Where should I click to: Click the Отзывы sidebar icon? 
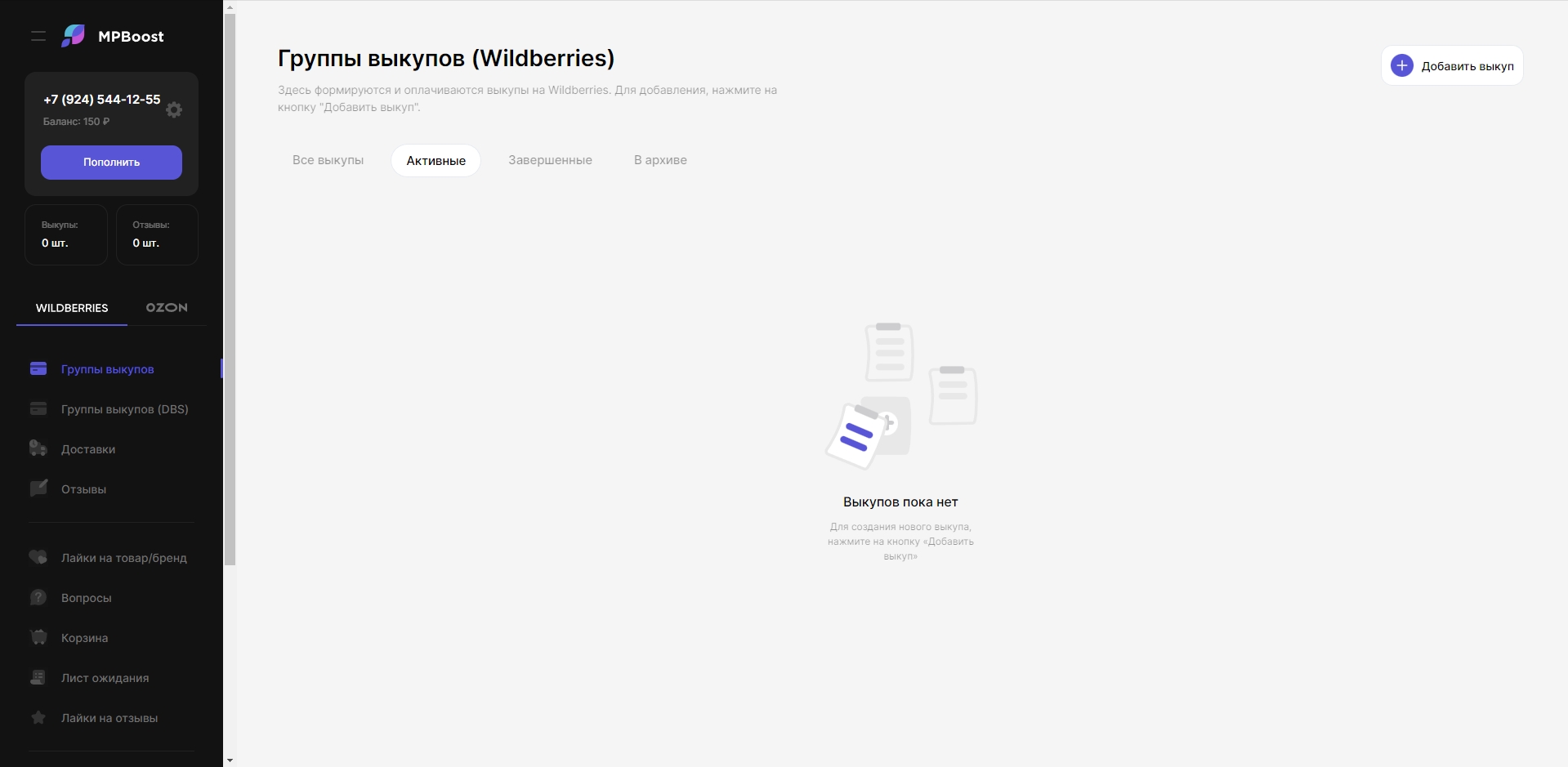pyautogui.click(x=38, y=488)
